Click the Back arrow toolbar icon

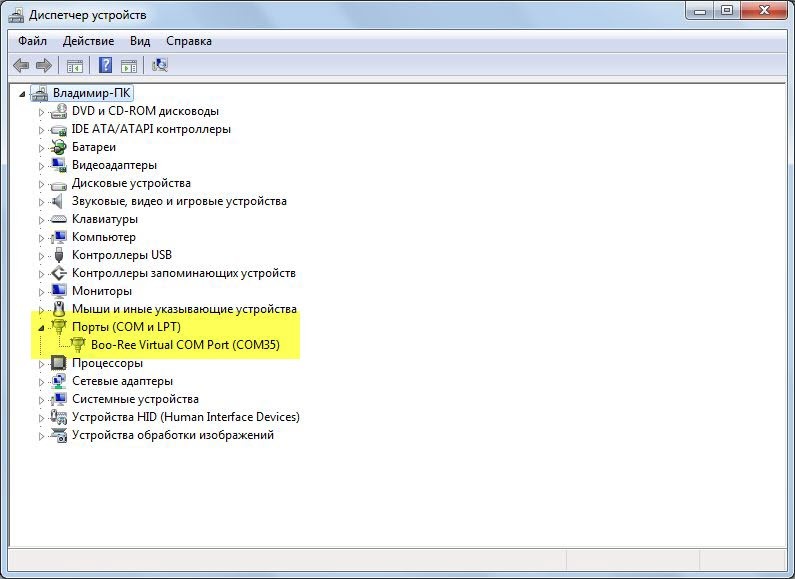(21, 65)
